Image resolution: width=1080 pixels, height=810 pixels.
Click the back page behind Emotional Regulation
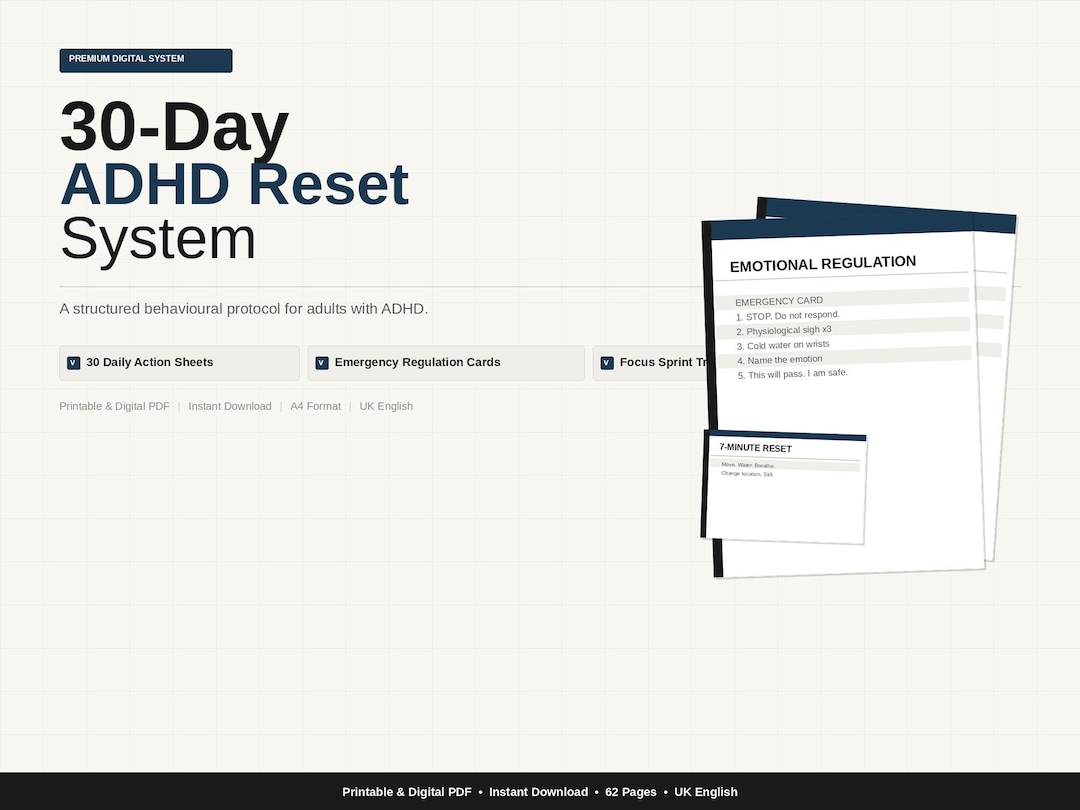pyautogui.click(x=997, y=386)
